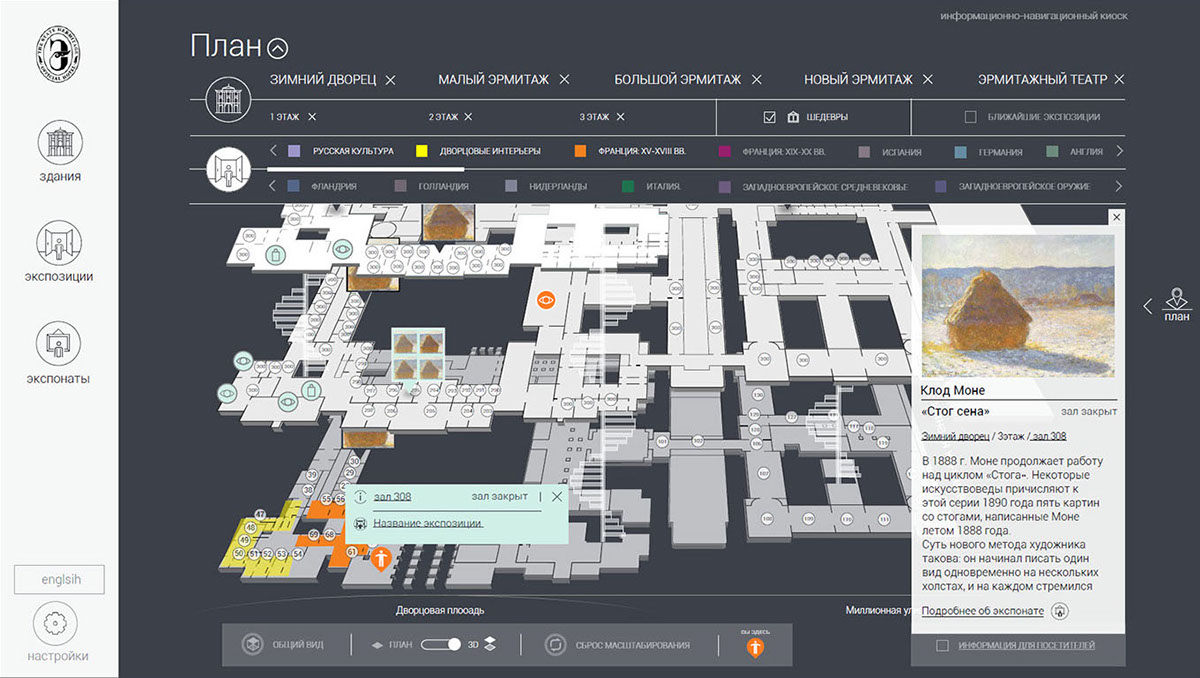Image resolution: width=1200 pixels, height=678 pixels.
Task: Open настройки gear icon
Action: click(56, 624)
